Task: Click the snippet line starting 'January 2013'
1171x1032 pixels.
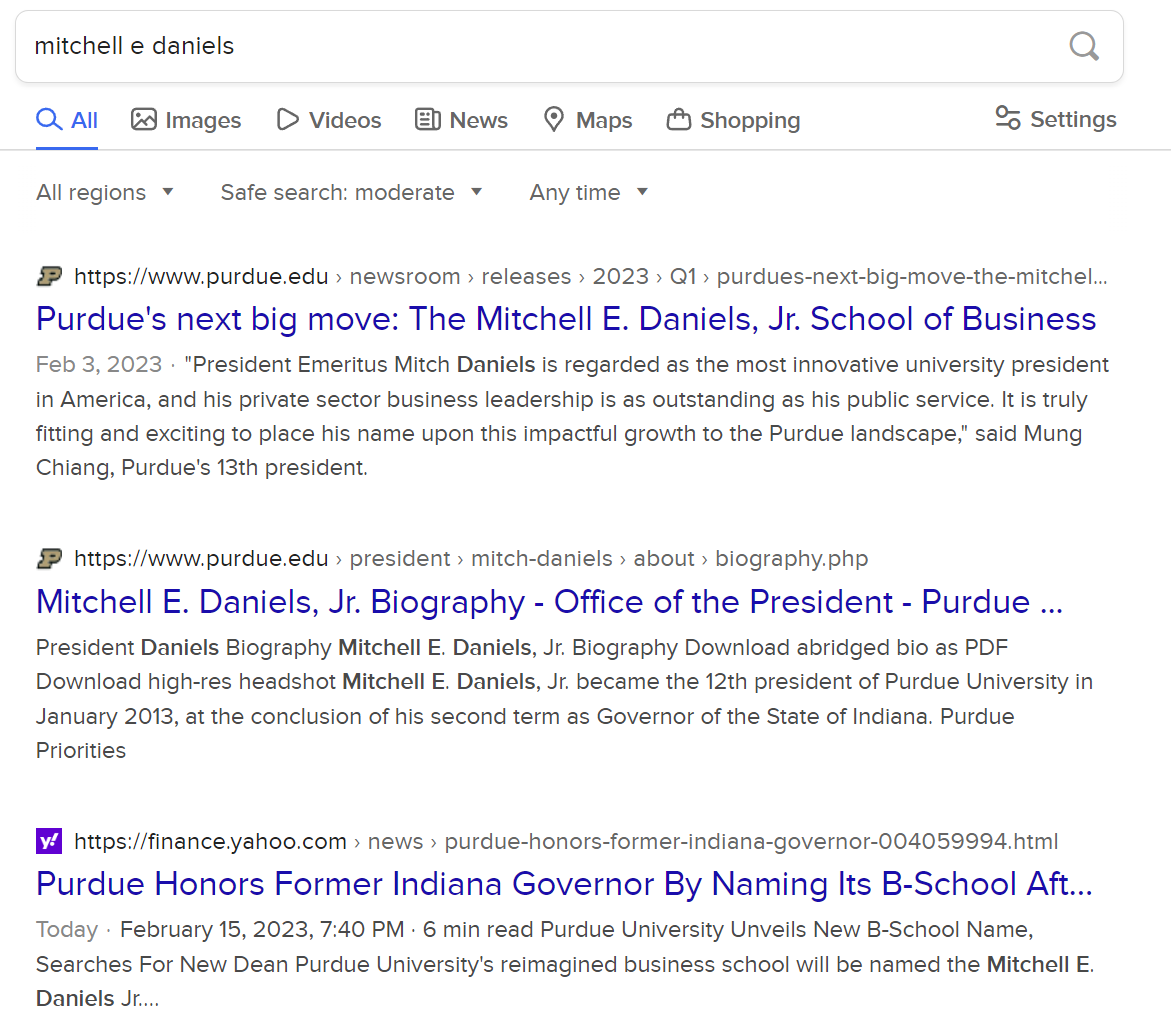Action: click(525, 716)
